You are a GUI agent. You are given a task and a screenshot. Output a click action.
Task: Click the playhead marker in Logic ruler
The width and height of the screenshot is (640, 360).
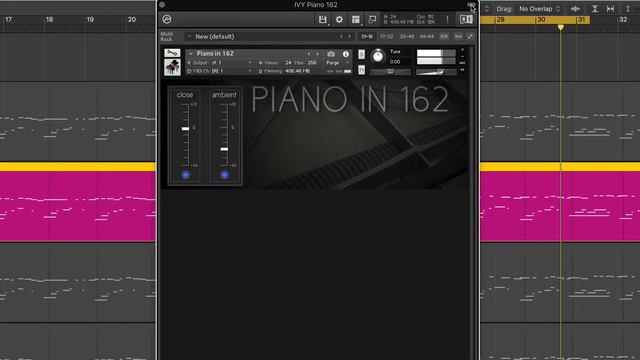click(561, 27)
